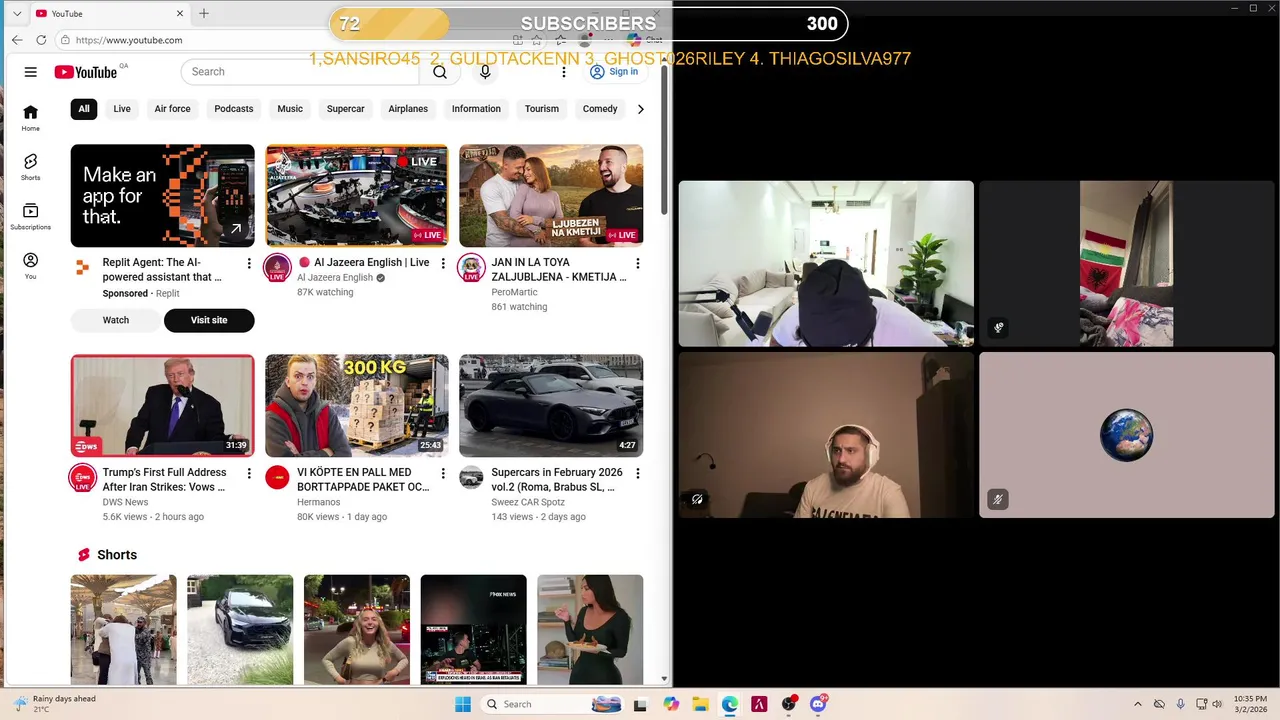This screenshot has height=720, width=1280.
Task: Show more category chips with right arrow
Action: (640, 109)
